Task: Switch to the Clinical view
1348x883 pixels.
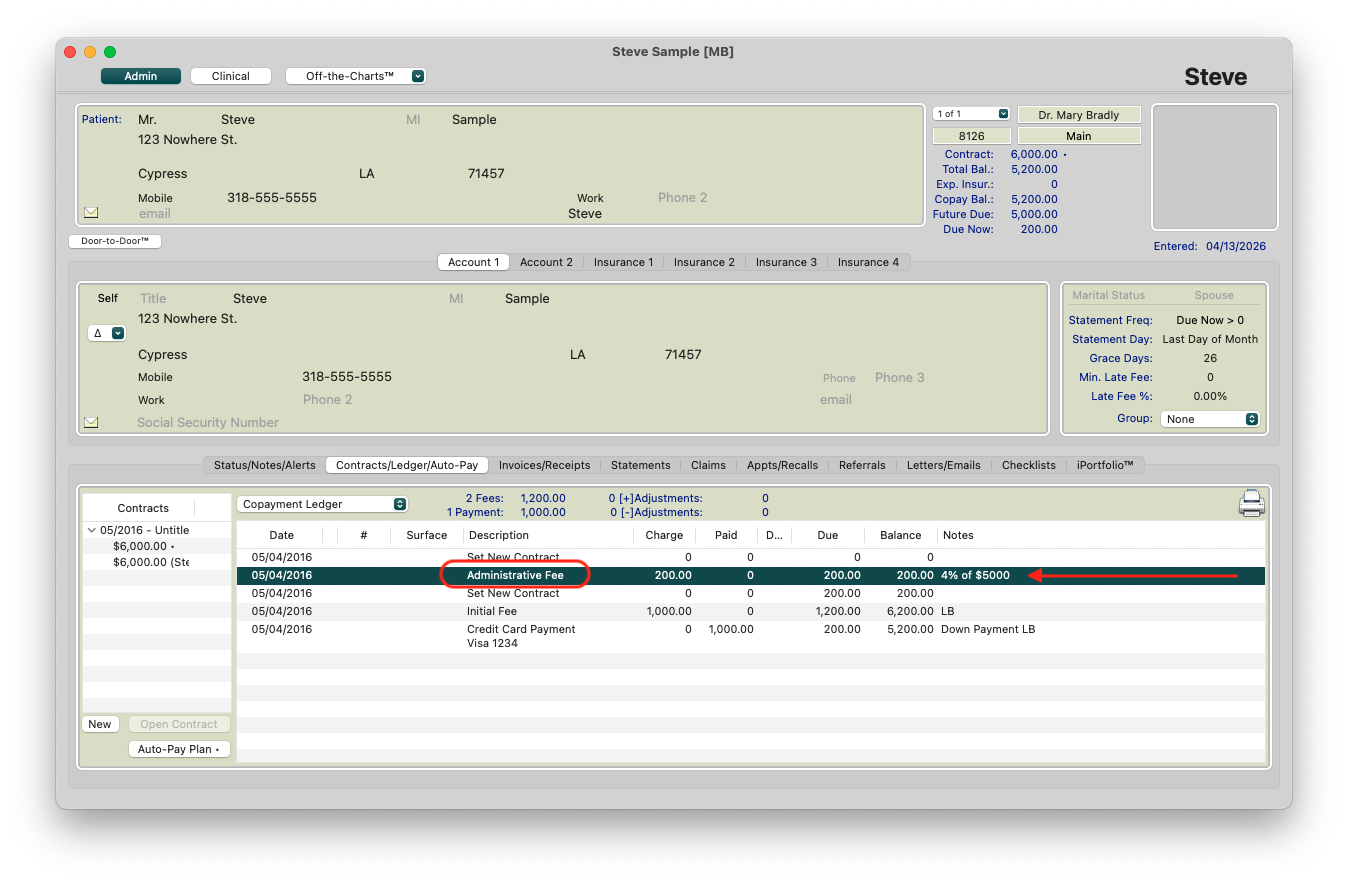Action: tap(231, 76)
